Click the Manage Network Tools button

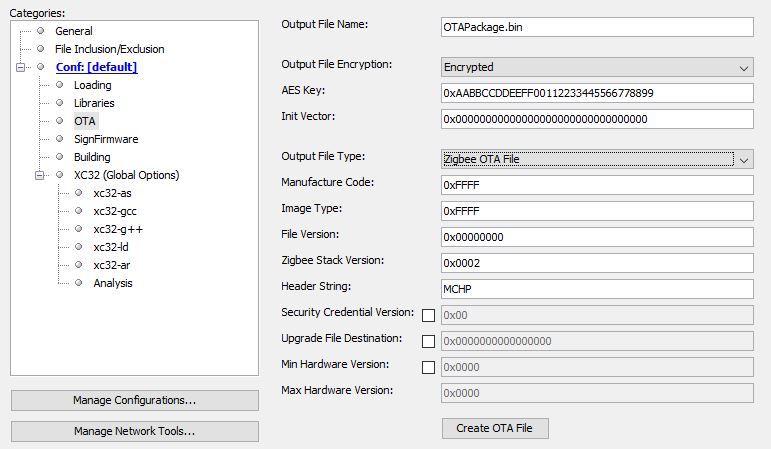(x=135, y=431)
